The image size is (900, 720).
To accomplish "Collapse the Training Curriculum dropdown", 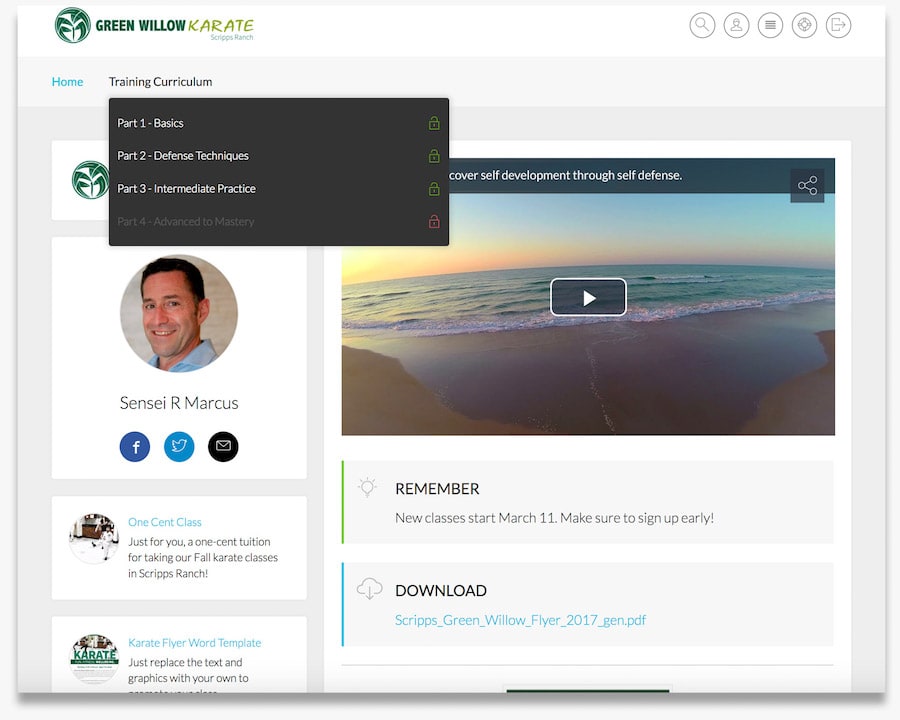I will pyautogui.click(x=160, y=82).
